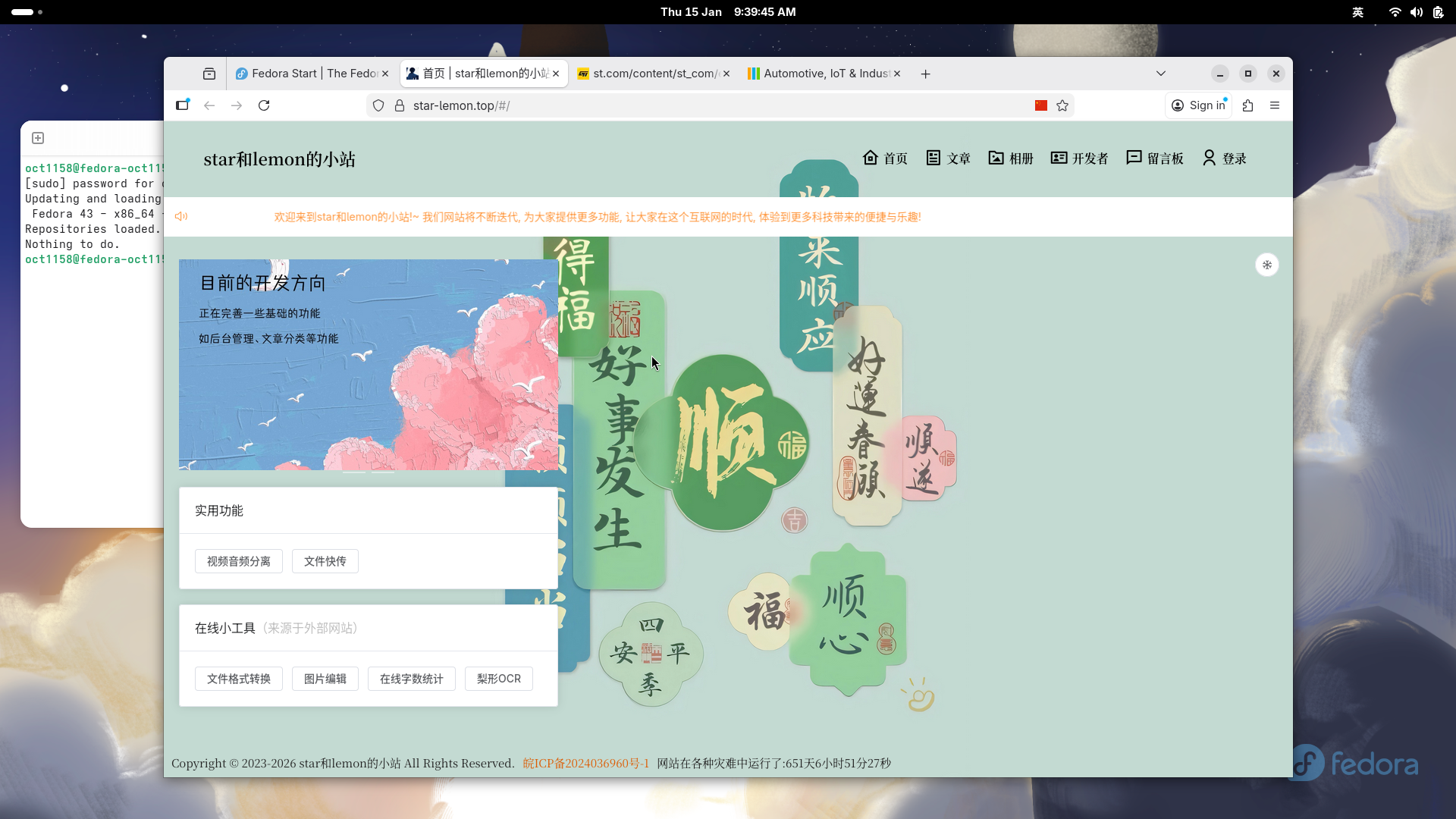Open system volume indicator in top bar
This screenshot has height=819, width=1456.
click(1416, 12)
